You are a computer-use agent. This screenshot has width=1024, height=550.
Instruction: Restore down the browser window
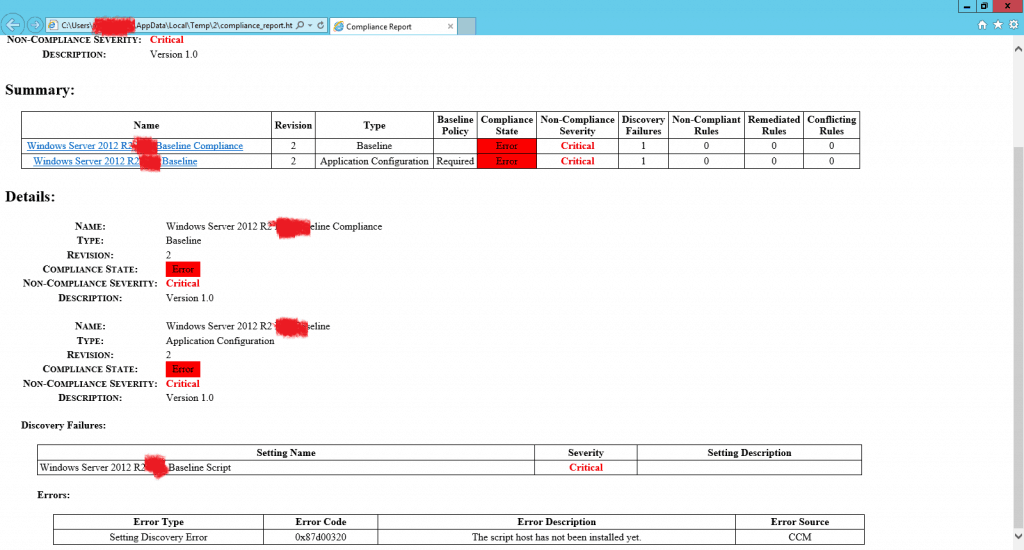tap(984, 6)
